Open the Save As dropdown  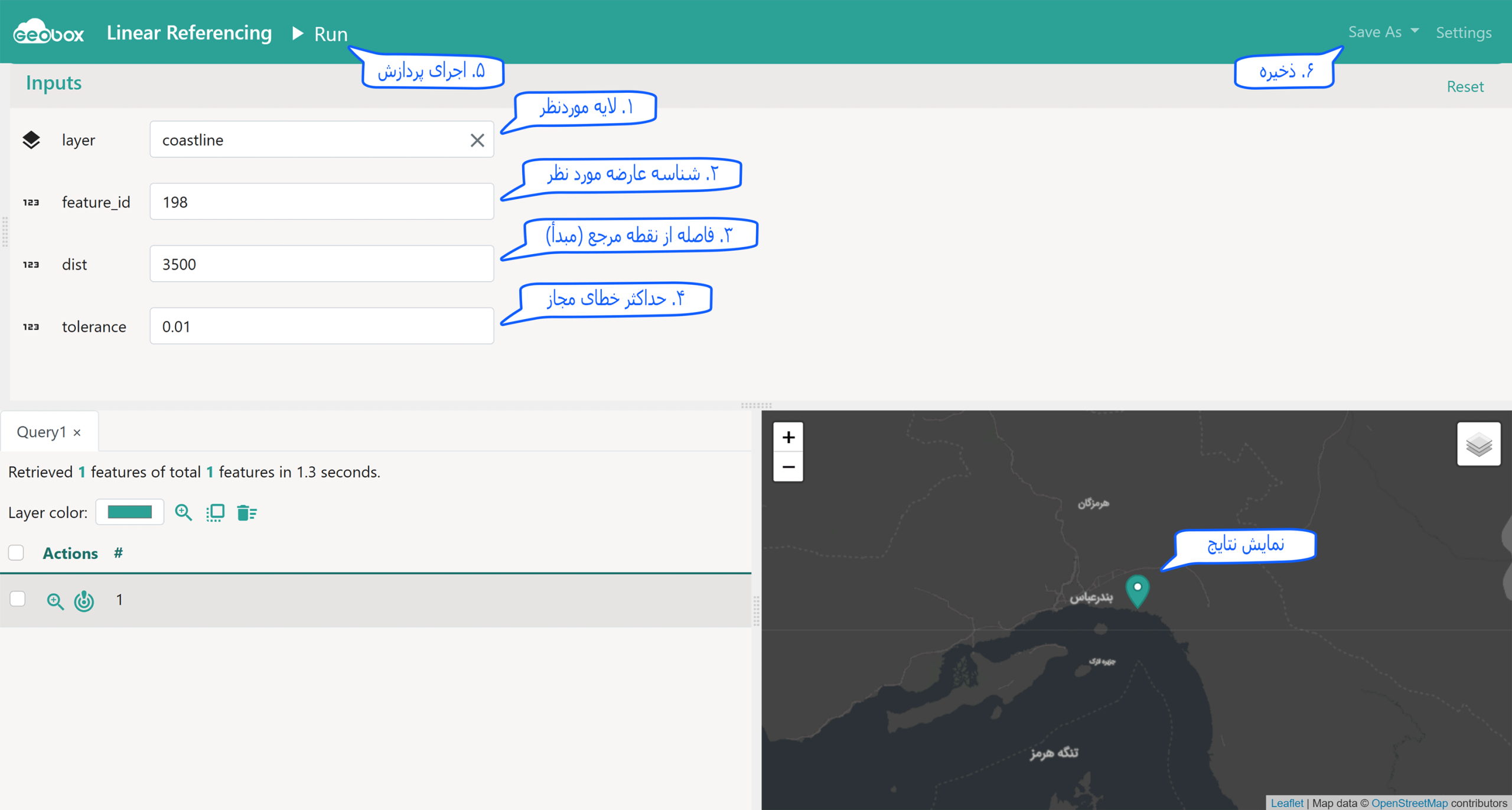[1383, 32]
